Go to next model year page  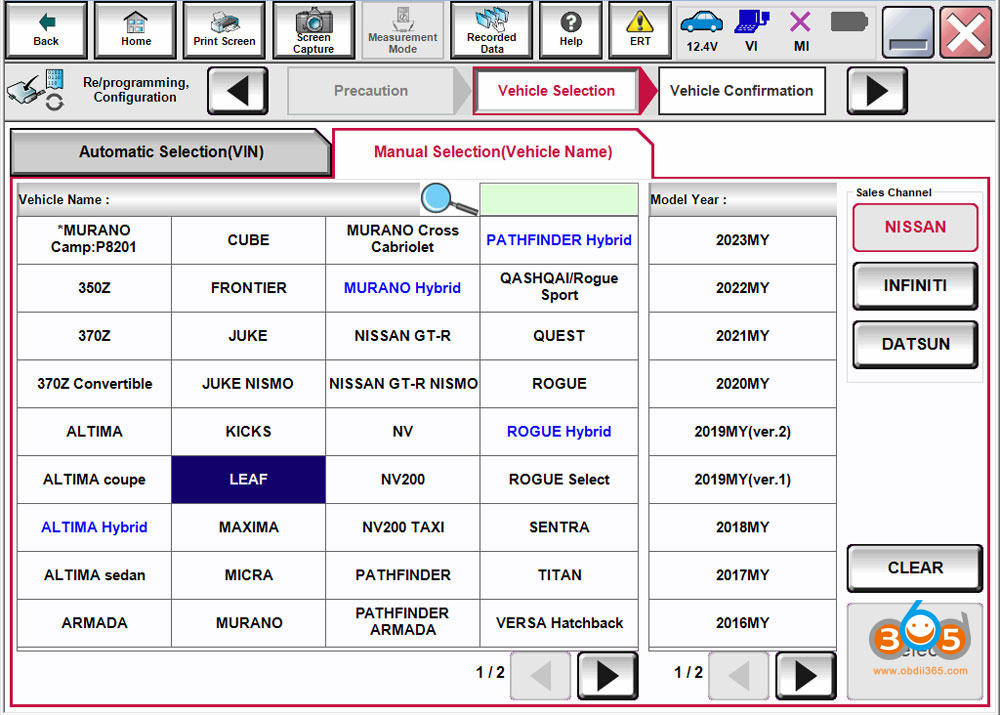pos(805,675)
